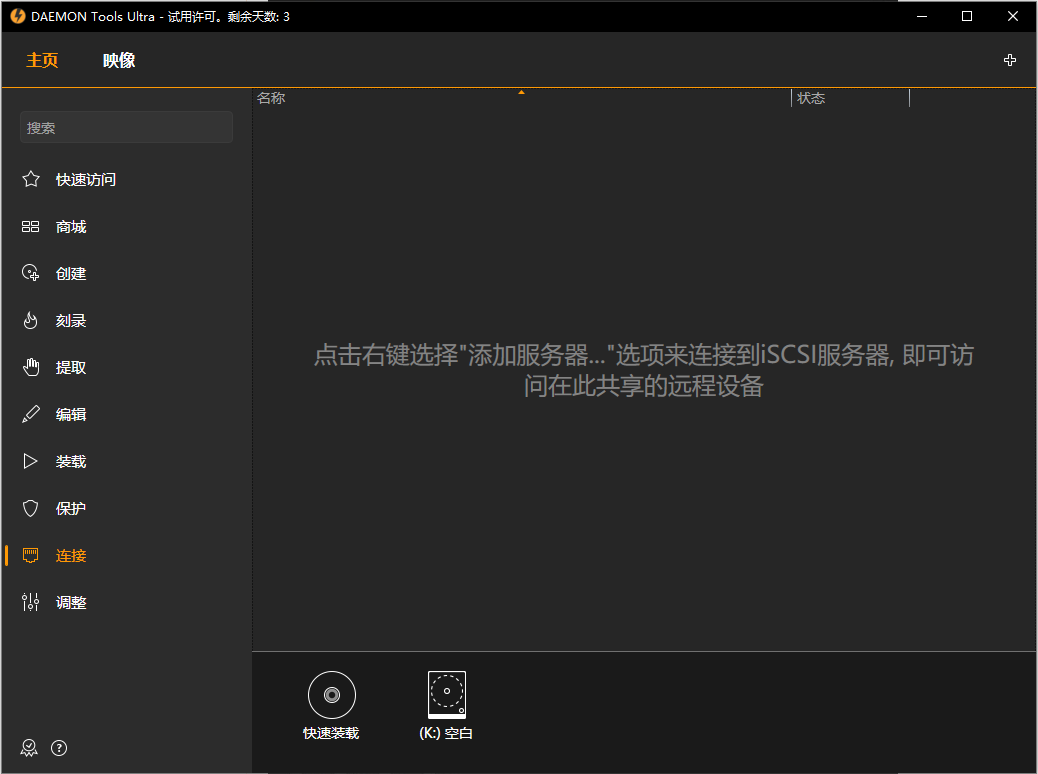Switch to the 主页 tab

point(42,60)
